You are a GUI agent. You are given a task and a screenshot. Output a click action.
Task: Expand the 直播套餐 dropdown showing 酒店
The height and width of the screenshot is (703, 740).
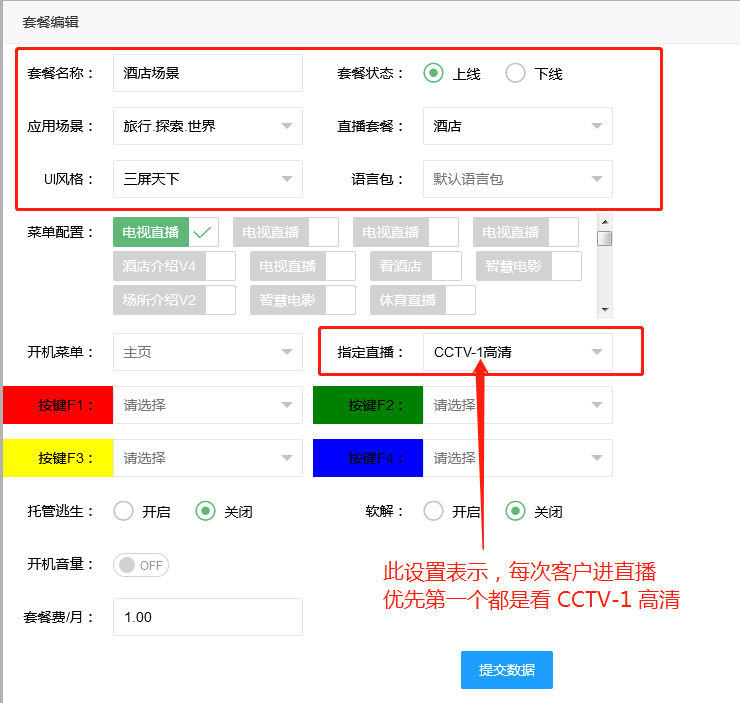(x=517, y=126)
